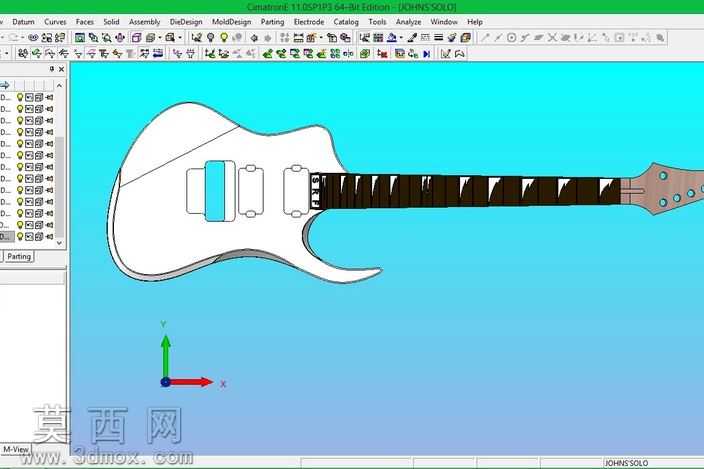This screenshot has width=704, height=469.
Task: Open the Datum menu
Action: tap(23, 22)
